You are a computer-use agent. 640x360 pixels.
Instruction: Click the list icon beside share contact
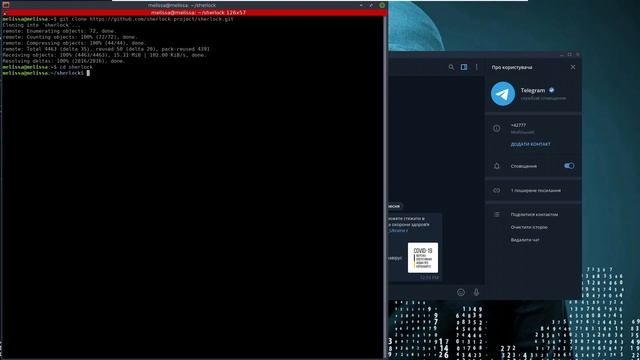(496, 214)
